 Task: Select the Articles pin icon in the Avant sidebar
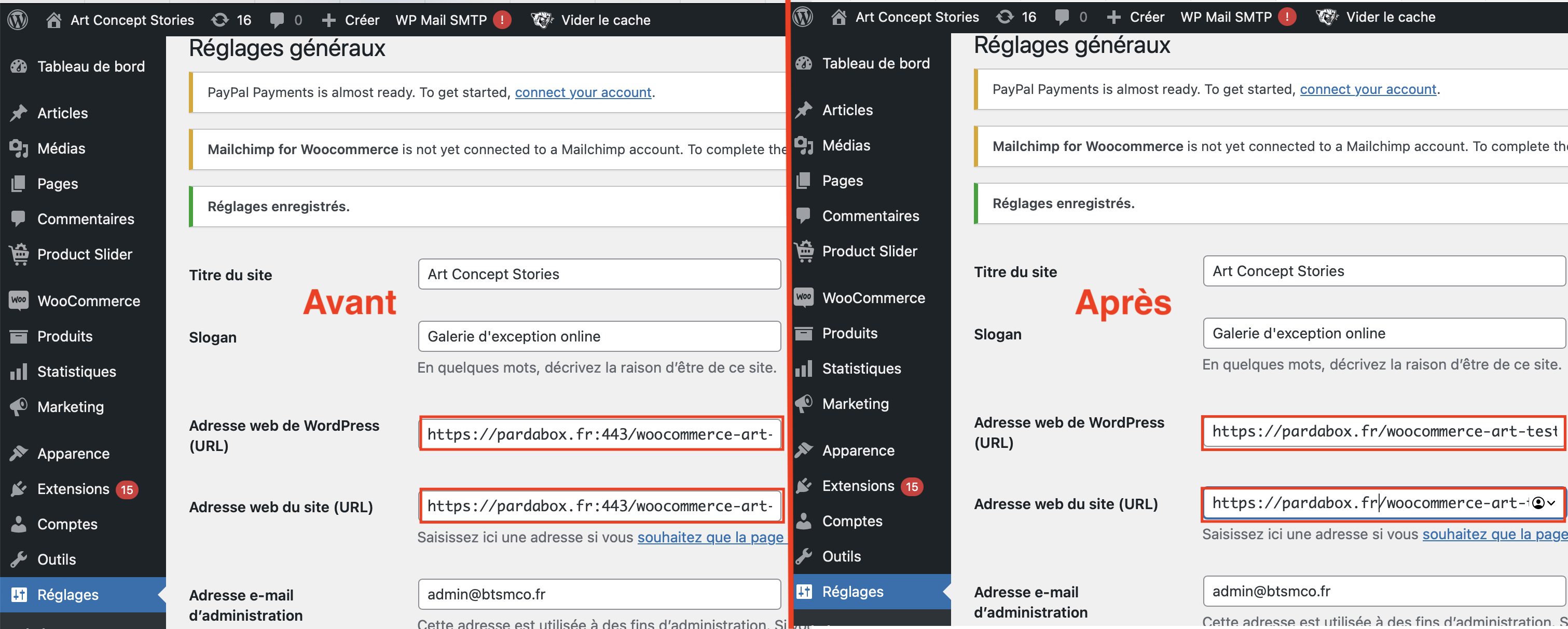pos(19,113)
